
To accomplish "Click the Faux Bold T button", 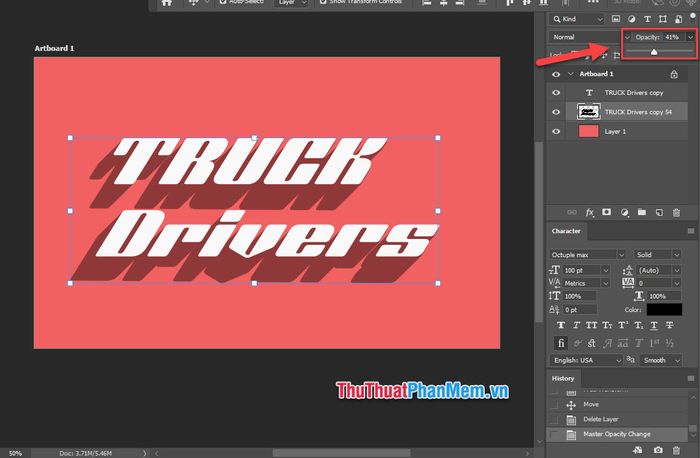I will [x=560, y=325].
